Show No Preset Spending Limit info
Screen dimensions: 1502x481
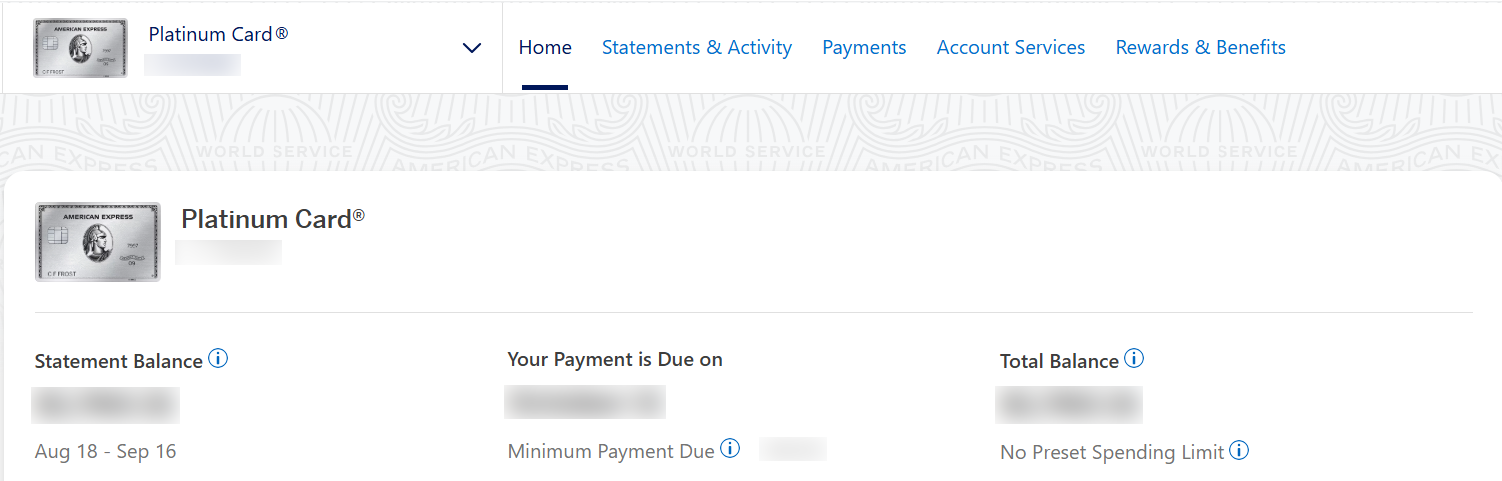click(x=1239, y=450)
